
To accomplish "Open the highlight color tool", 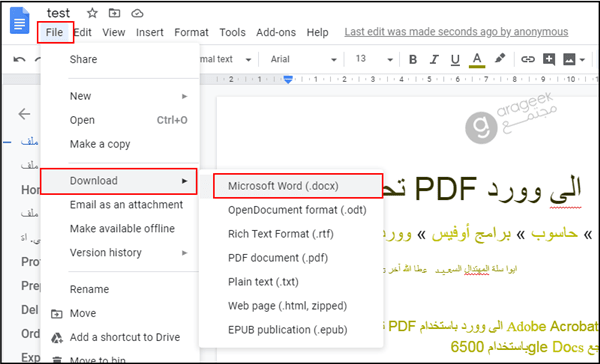I will 499,59.
